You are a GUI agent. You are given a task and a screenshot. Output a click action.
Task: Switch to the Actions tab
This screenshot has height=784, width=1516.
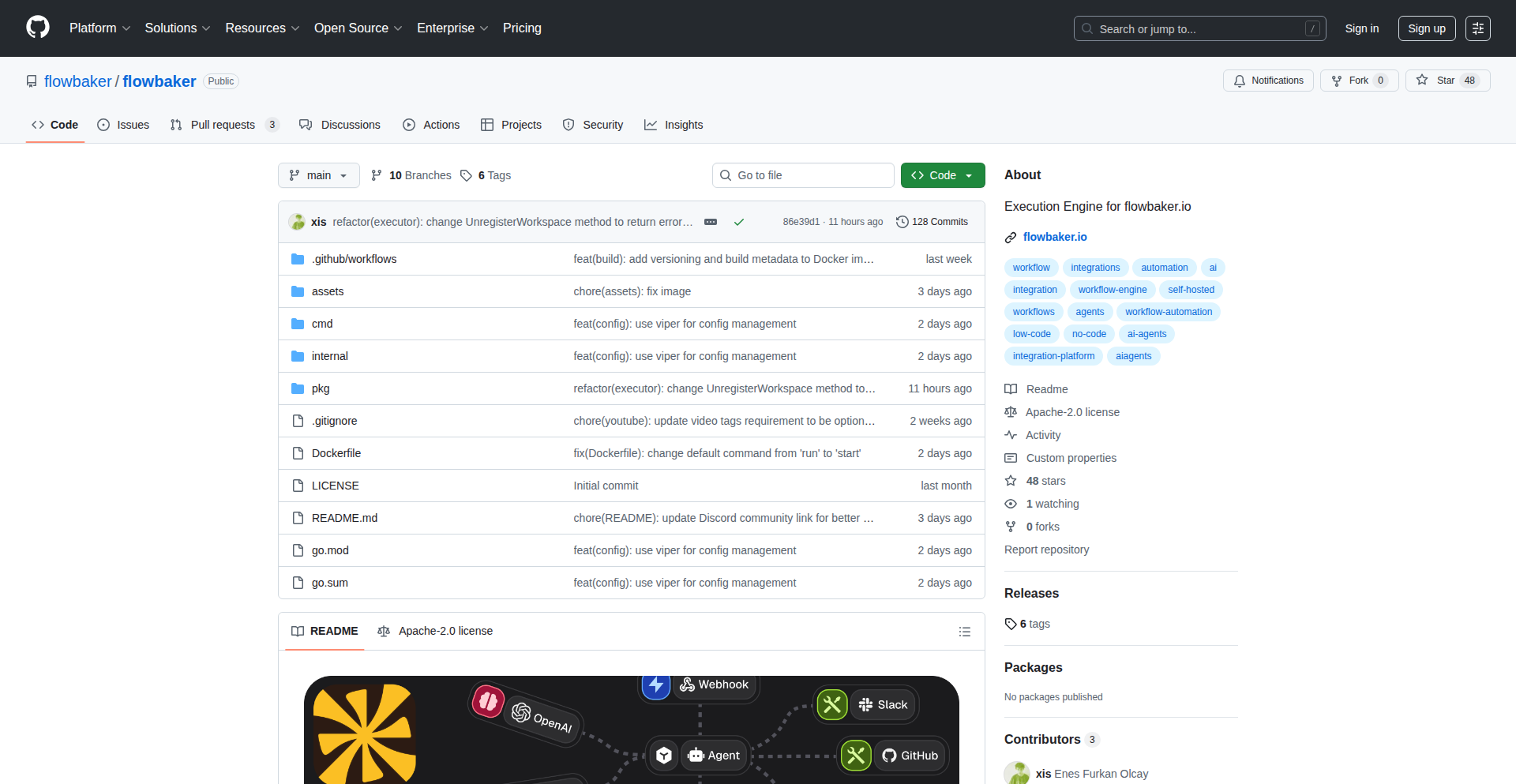pyautogui.click(x=431, y=125)
